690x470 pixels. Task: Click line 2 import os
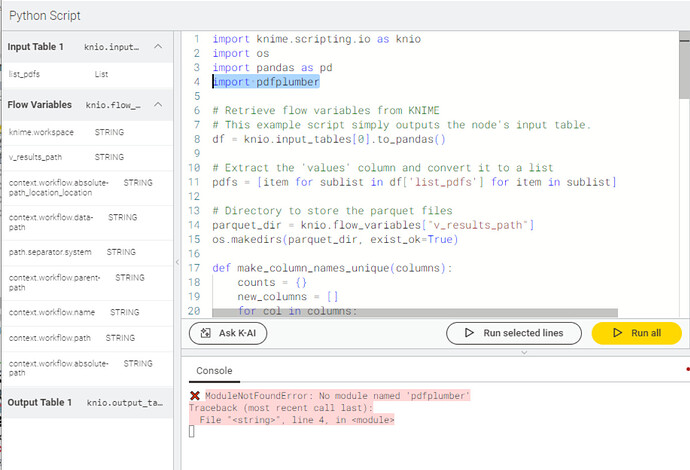241,53
